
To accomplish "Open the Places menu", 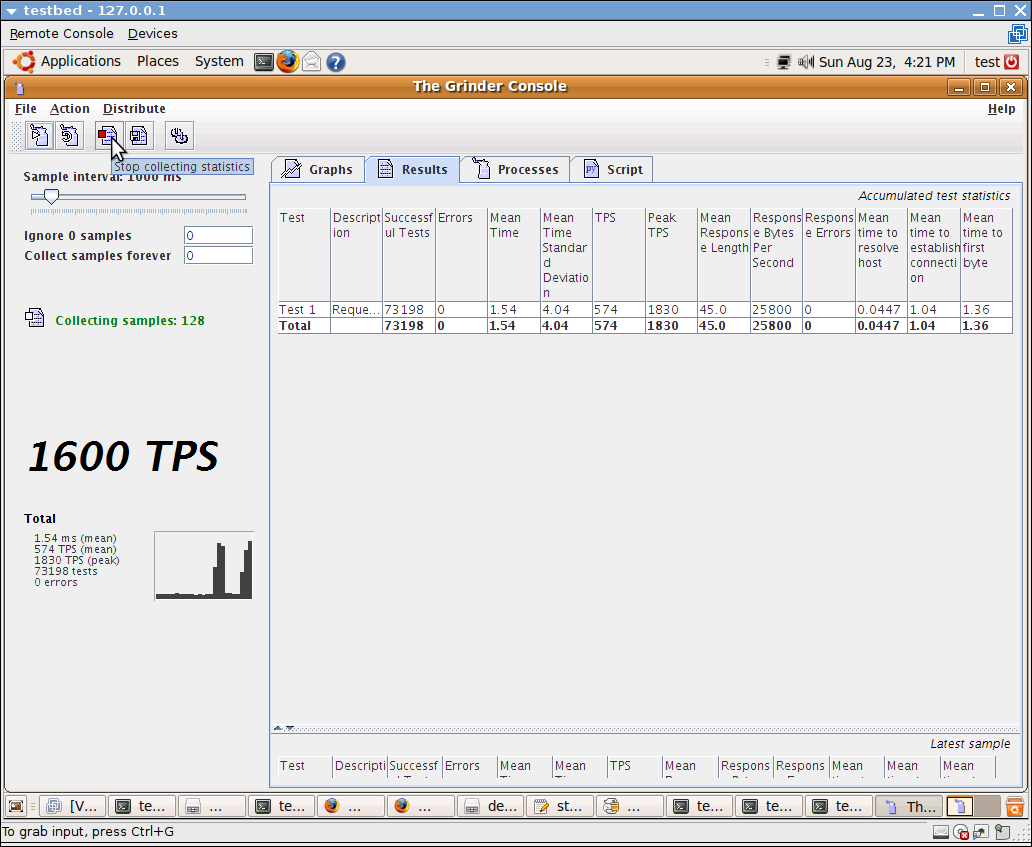I will coord(157,61).
